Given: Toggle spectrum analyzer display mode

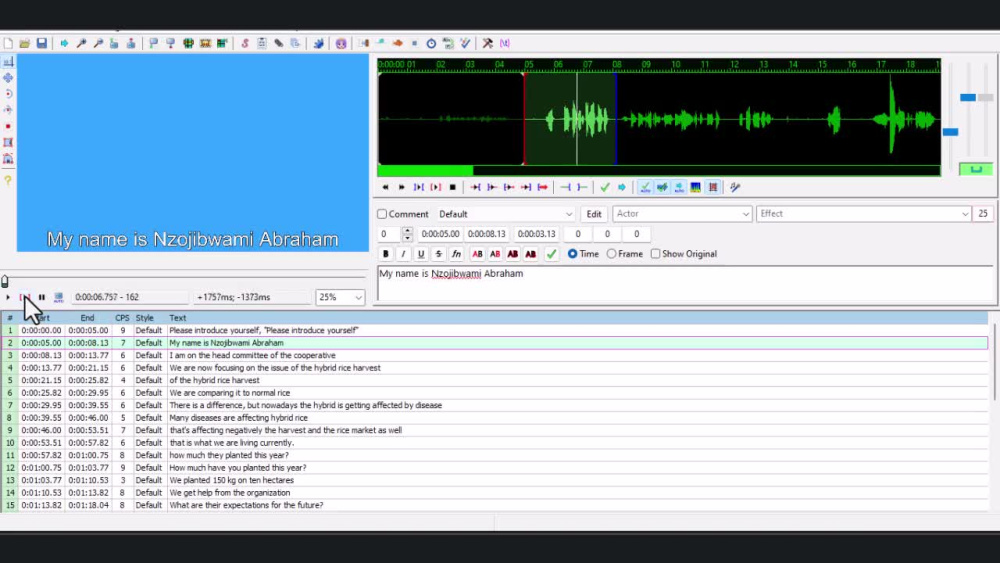Looking at the screenshot, I should (696, 187).
